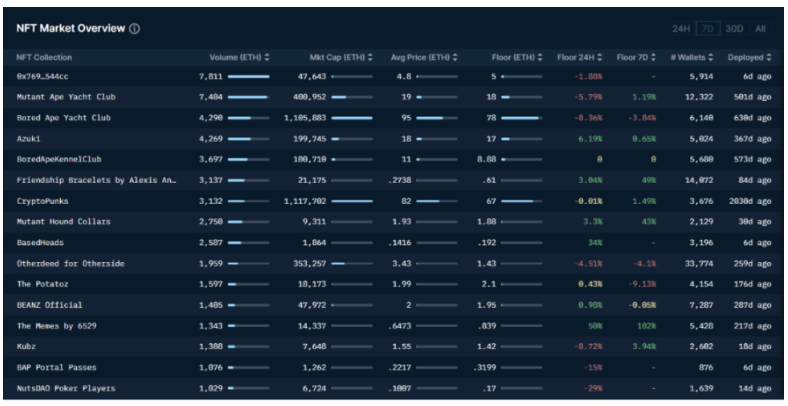The image size is (788, 406).
Task: Open Friendship Bracelets by Alexis collection
Action: [96, 180]
